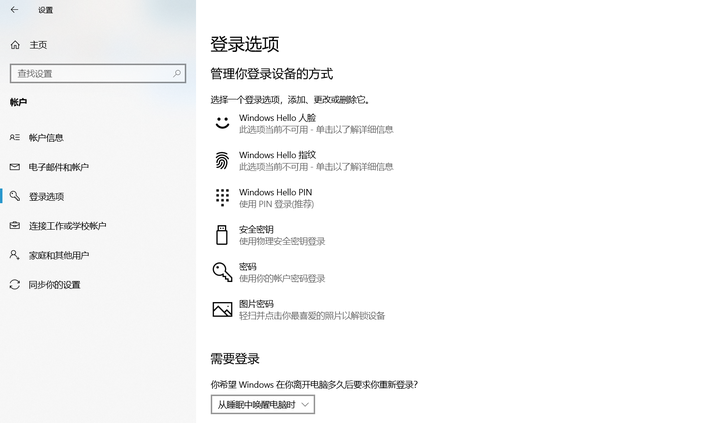This screenshot has height=423, width=720.
Task: Click the sync arrows icon for 同步你的设置
Action: (15, 284)
